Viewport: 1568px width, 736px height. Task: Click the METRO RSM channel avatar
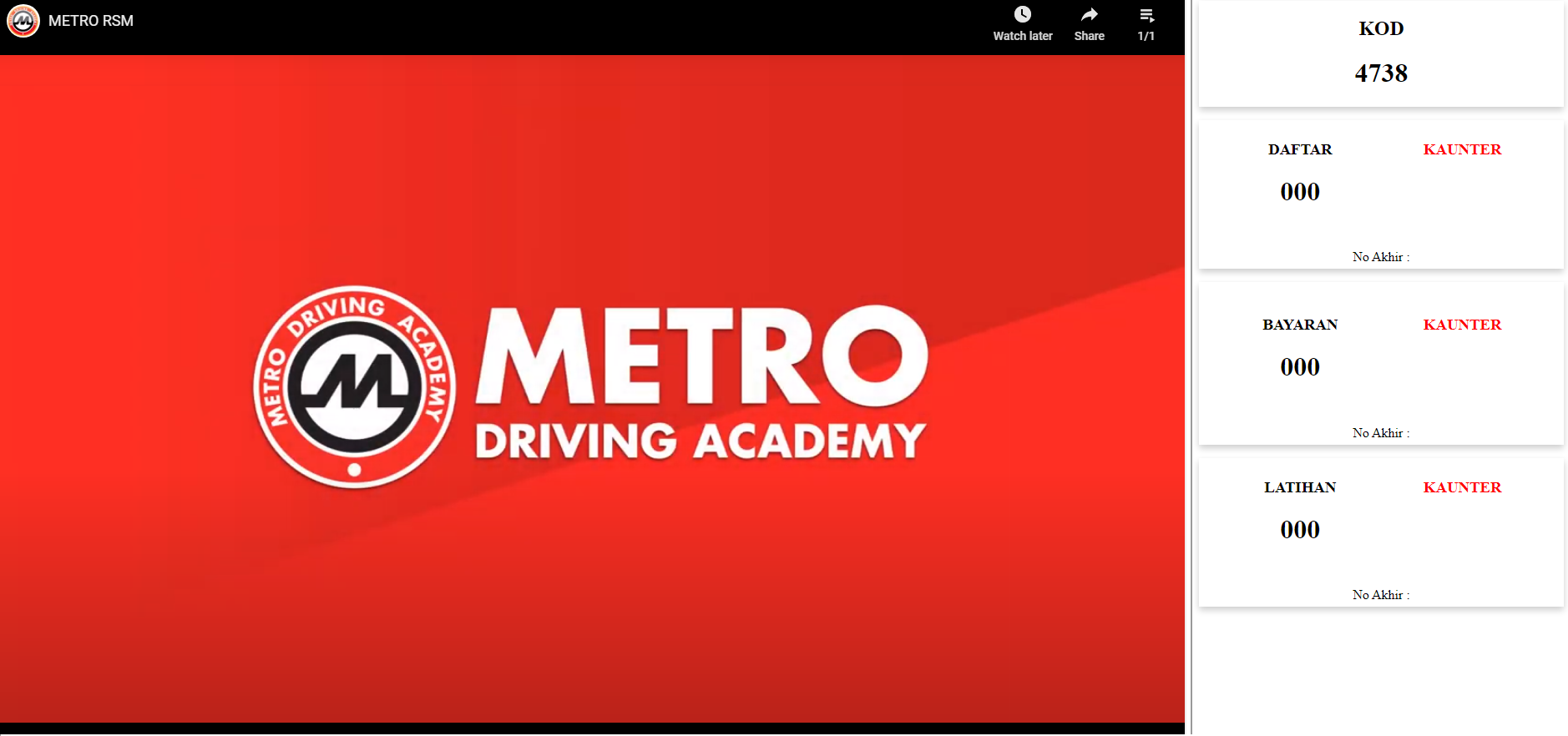click(x=23, y=21)
